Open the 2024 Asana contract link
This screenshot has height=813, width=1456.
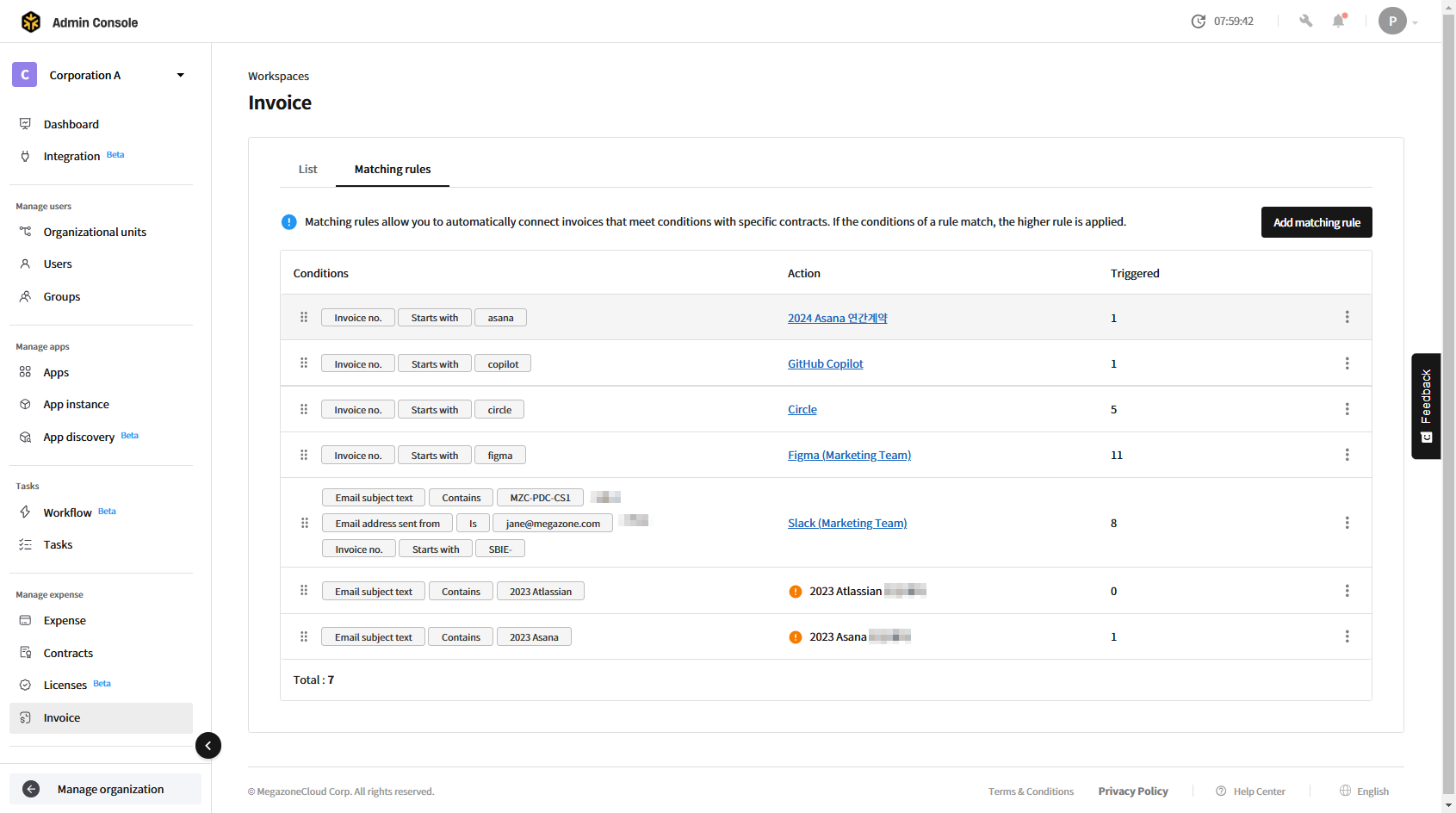coord(837,318)
